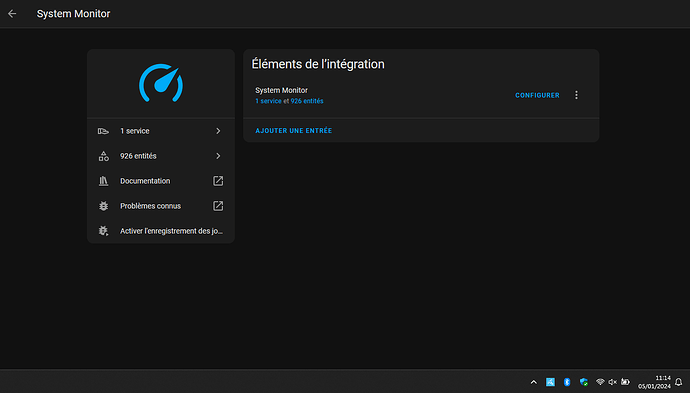Click AJOUTER UNE ENTRÉE button
This screenshot has width=690, height=393.
pos(294,131)
